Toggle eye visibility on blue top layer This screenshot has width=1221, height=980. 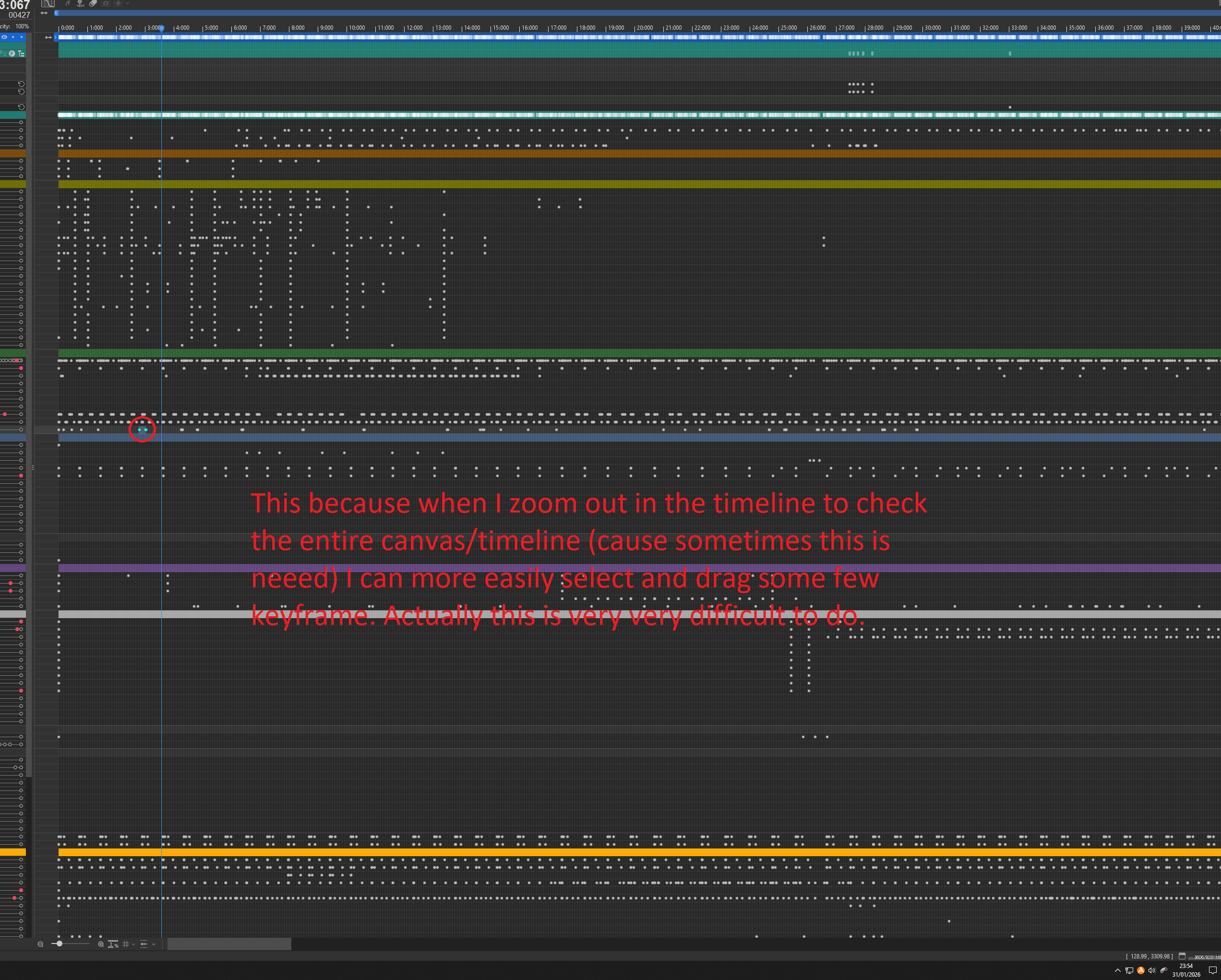point(4,37)
